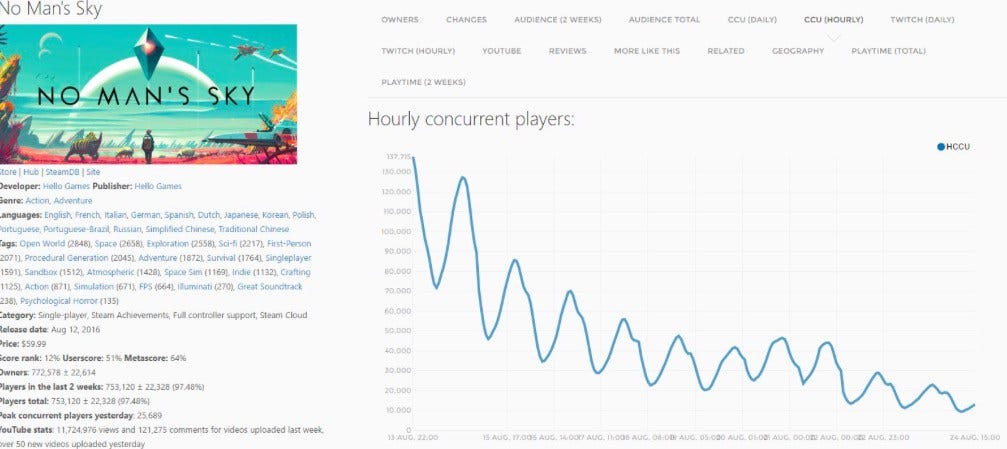Select the CCU (Hourly) tab
The height and width of the screenshot is (449, 1007).
pyautogui.click(x=834, y=20)
